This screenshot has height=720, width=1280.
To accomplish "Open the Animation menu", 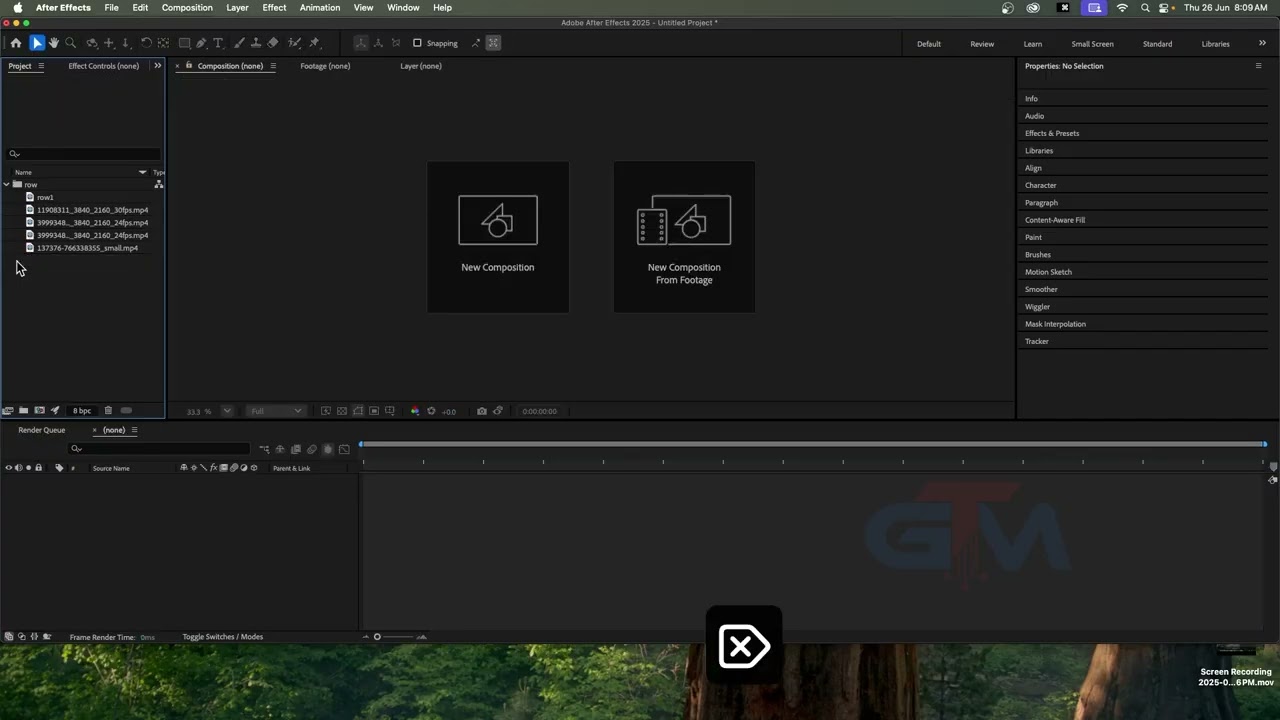I will tap(320, 7).
